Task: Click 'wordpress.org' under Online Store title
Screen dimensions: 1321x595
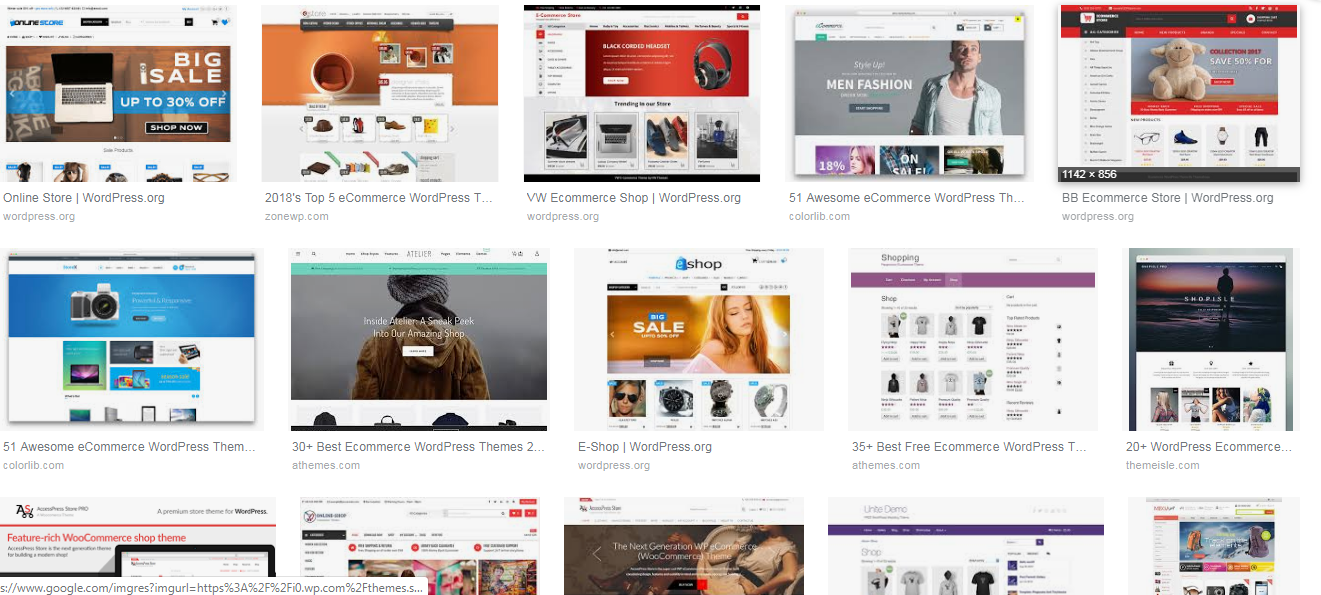Action: tap(39, 216)
